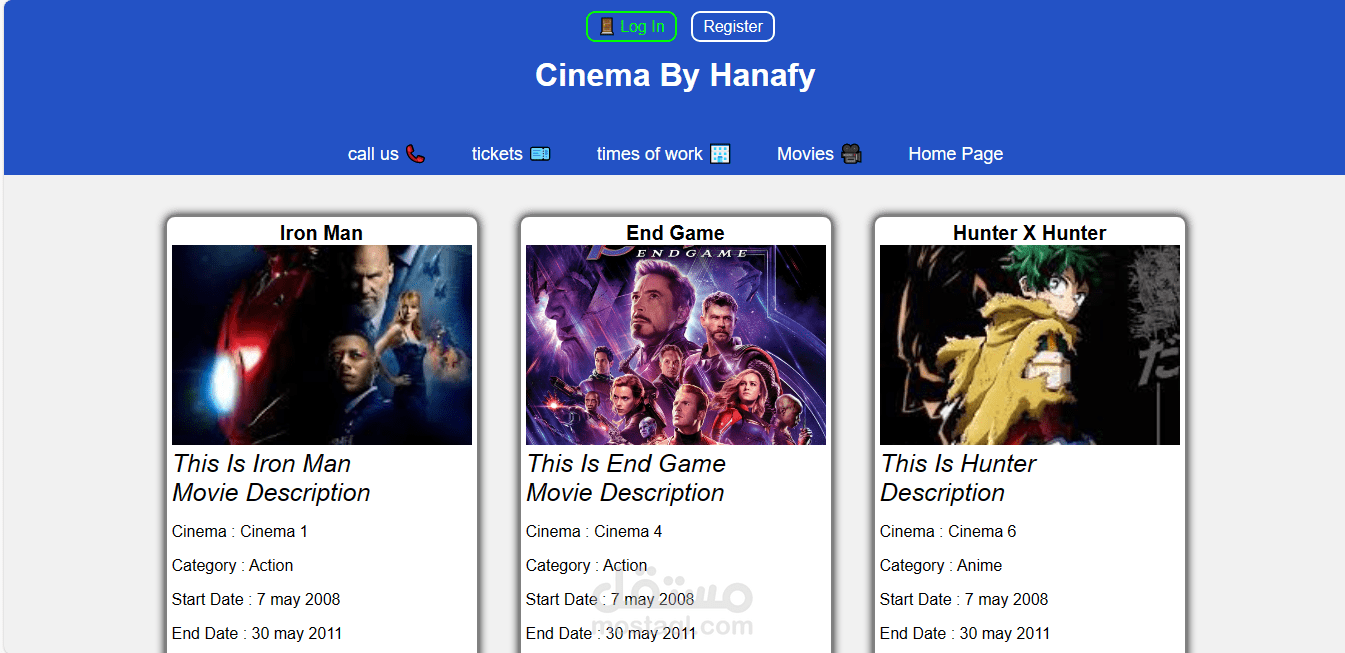Click 'Cinema : Cinema 4' text

click(x=594, y=531)
